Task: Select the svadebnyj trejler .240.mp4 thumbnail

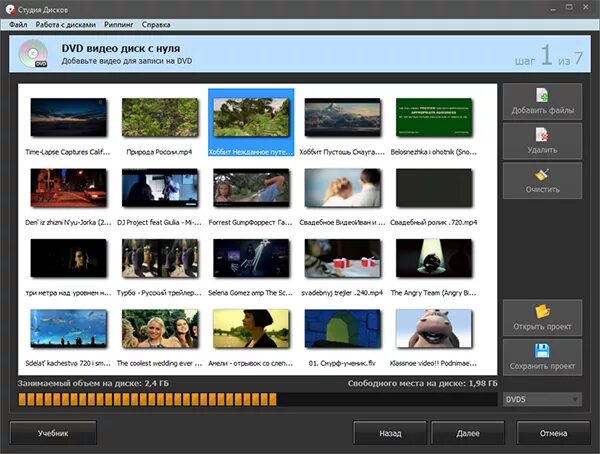Action: coord(342,258)
